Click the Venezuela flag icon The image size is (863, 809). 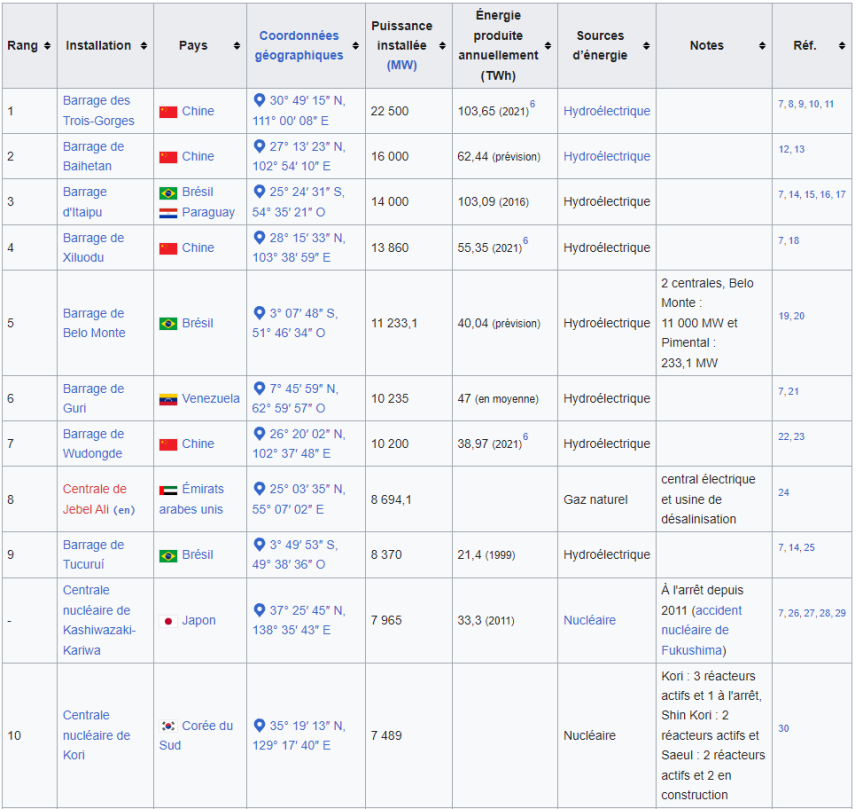pos(168,399)
